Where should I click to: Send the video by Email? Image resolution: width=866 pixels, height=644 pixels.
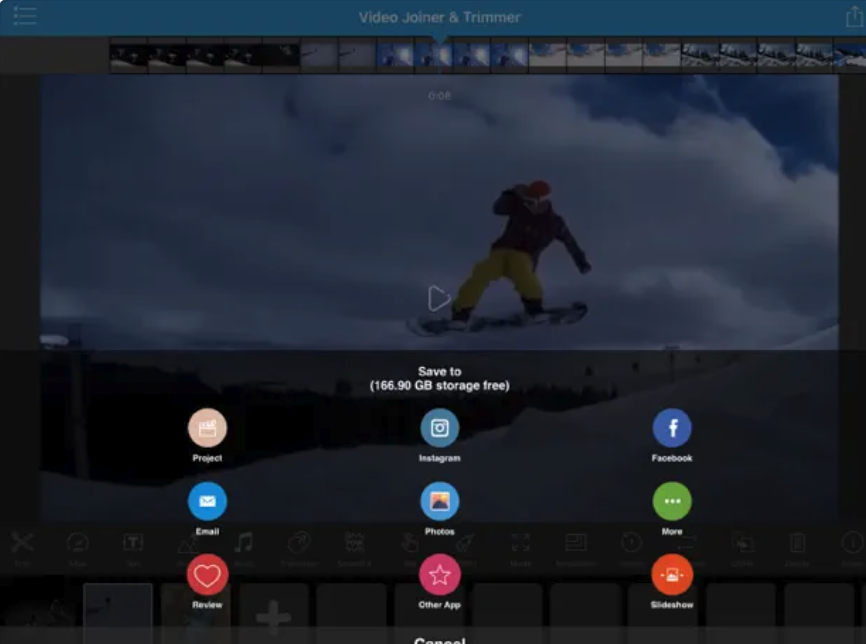207,501
